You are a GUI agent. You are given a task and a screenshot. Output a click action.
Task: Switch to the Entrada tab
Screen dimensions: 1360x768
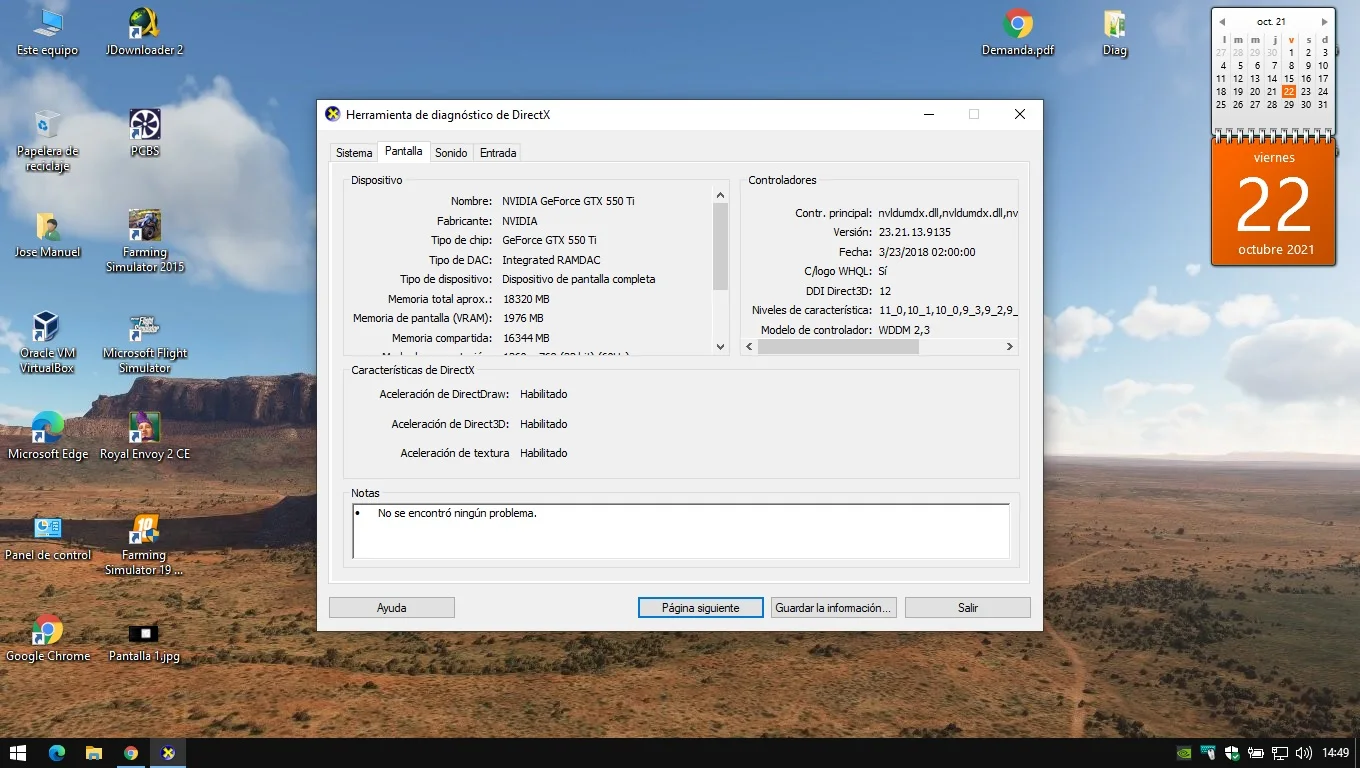coord(498,153)
